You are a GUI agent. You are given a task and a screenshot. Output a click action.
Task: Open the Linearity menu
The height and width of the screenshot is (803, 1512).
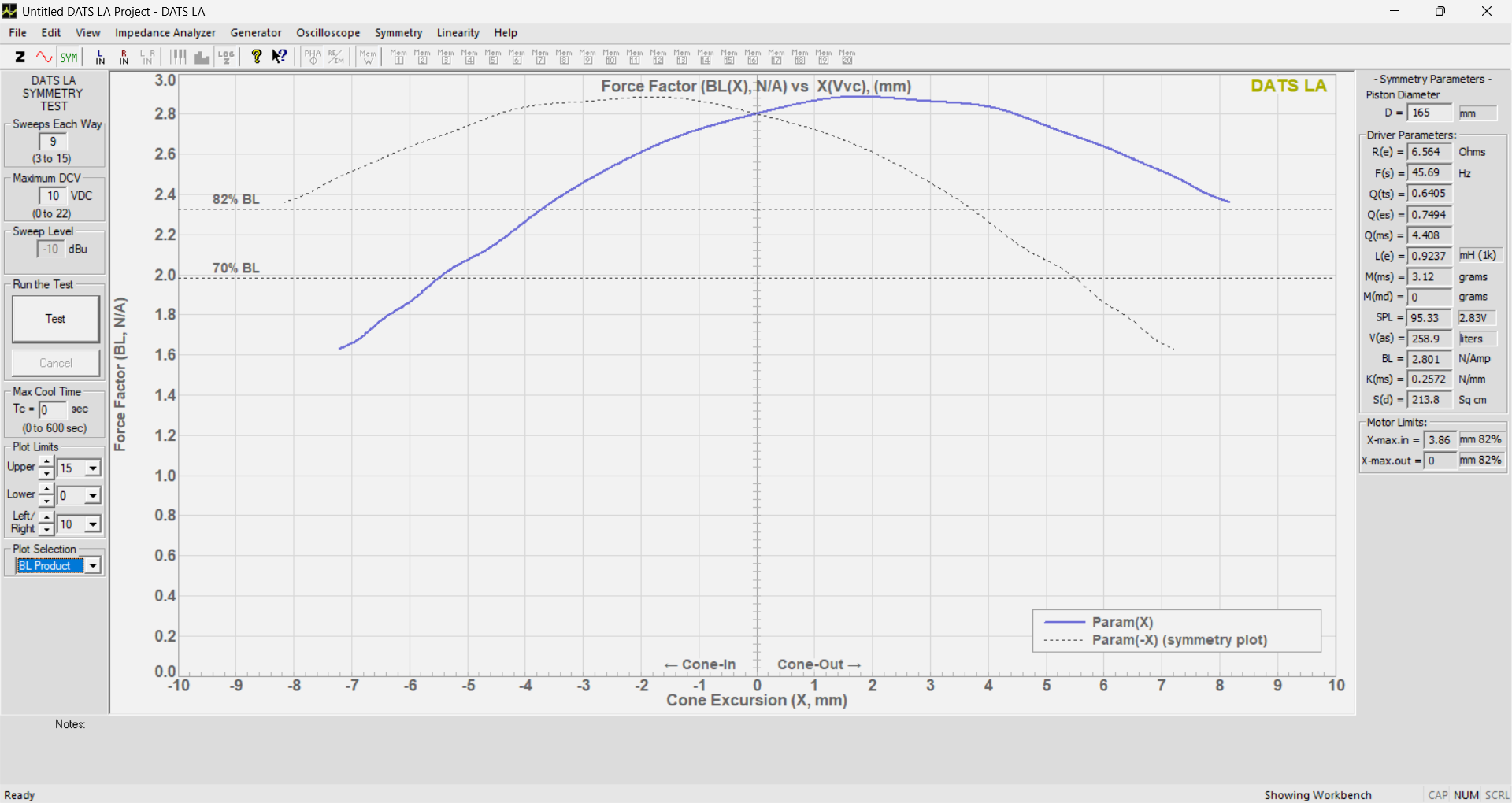[458, 33]
